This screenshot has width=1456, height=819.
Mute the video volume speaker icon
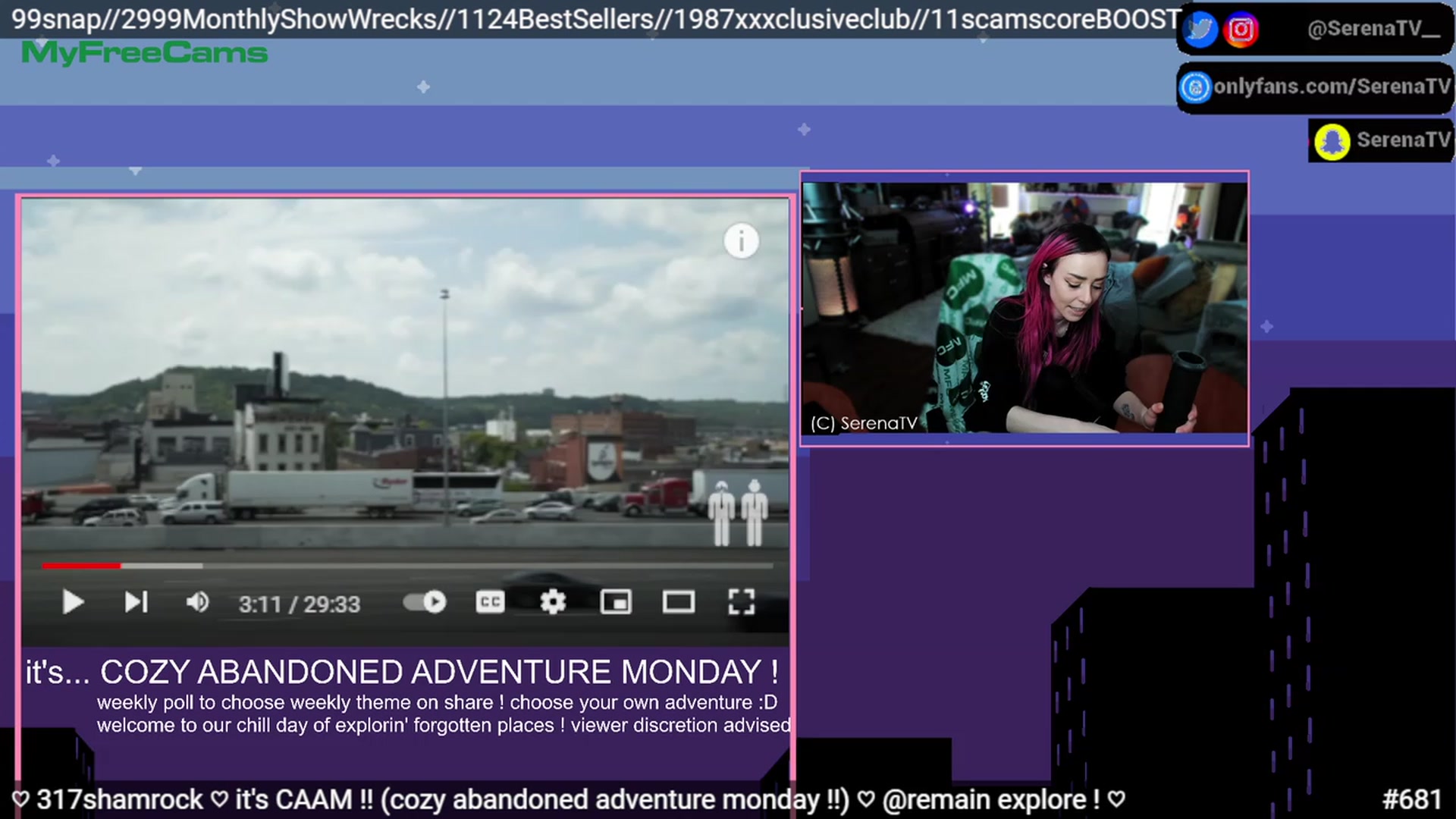197,603
